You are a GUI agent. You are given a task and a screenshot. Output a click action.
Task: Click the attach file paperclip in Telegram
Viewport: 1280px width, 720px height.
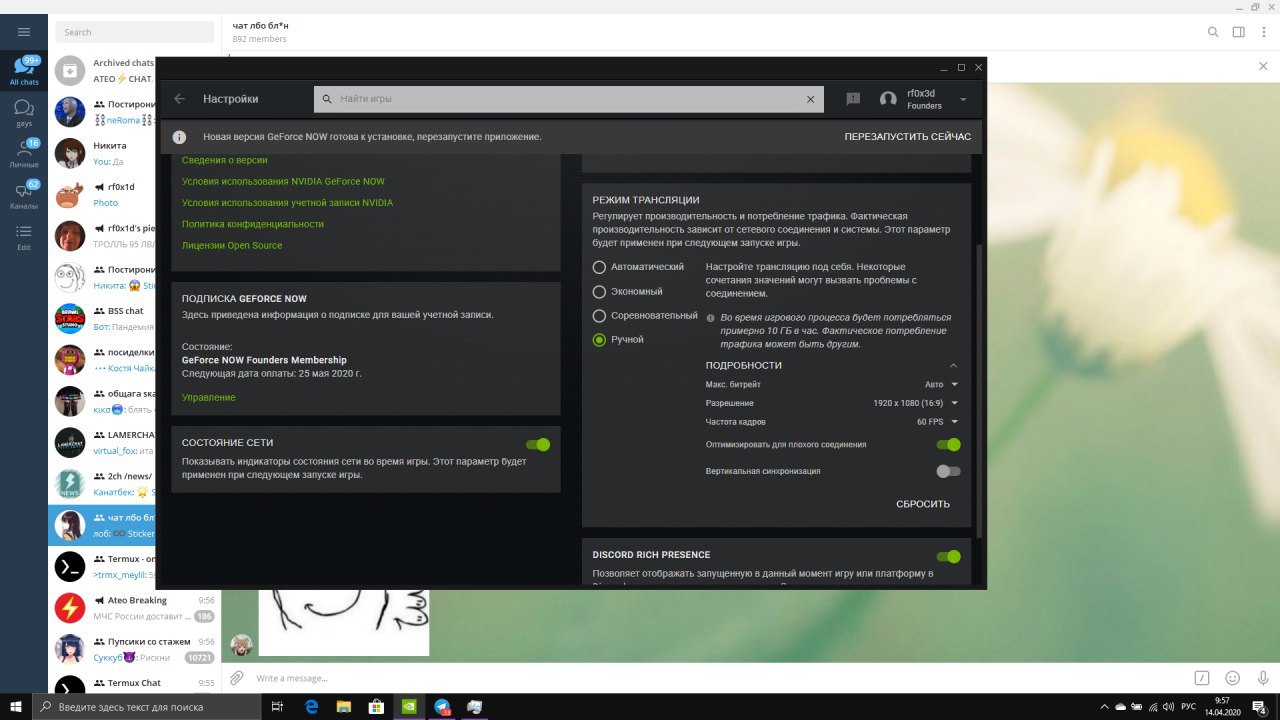[x=237, y=678]
